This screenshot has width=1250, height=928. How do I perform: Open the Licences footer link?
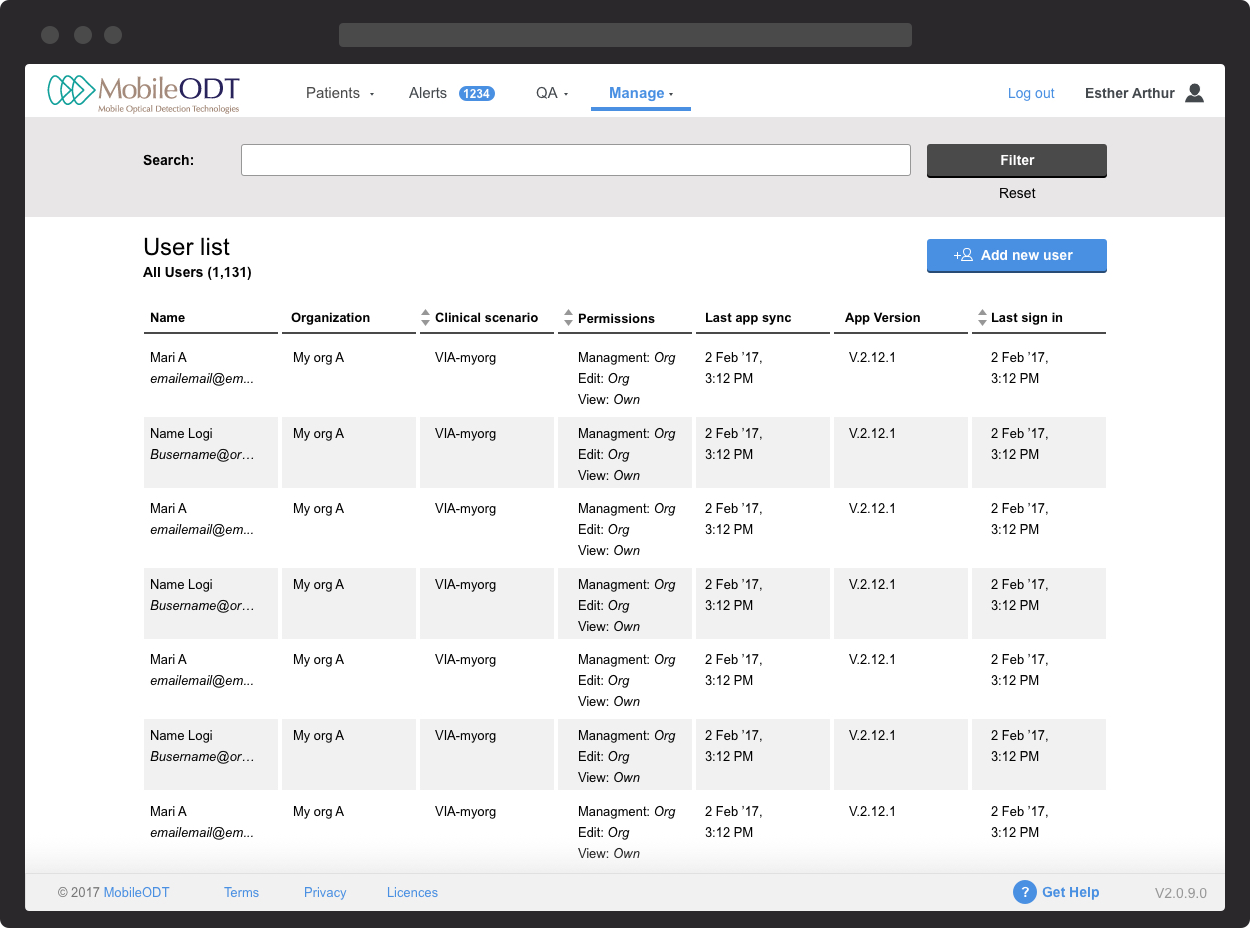(412, 892)
